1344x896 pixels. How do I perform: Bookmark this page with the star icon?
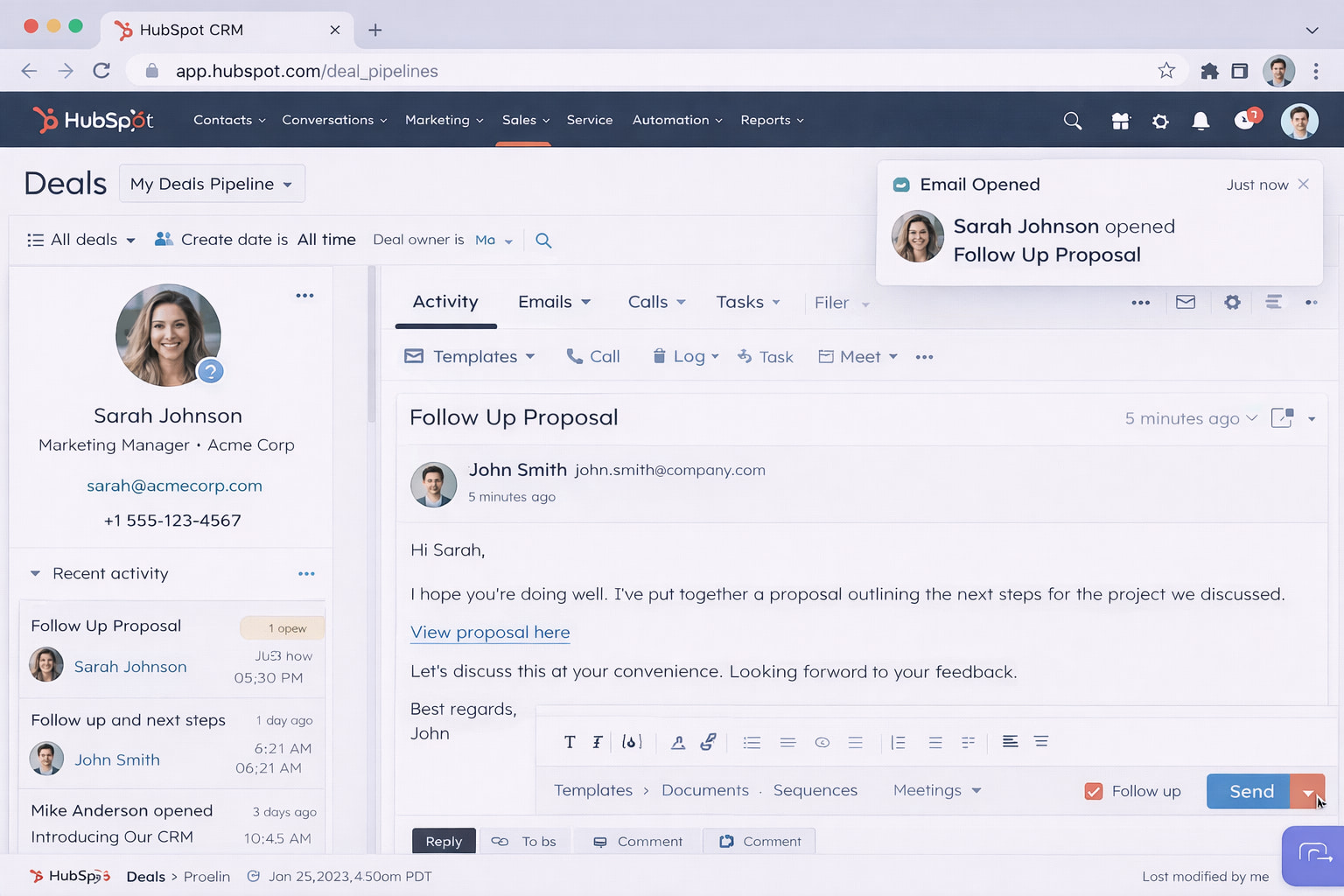tap(1166, 71)
